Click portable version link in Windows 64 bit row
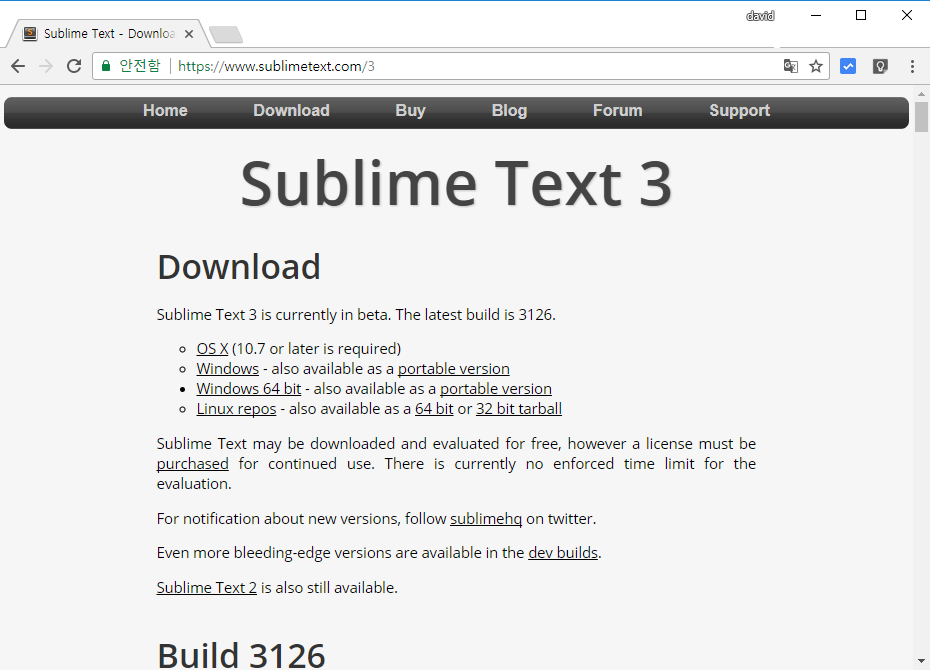This screenshot has width=930, height=670. pos(496,389)
